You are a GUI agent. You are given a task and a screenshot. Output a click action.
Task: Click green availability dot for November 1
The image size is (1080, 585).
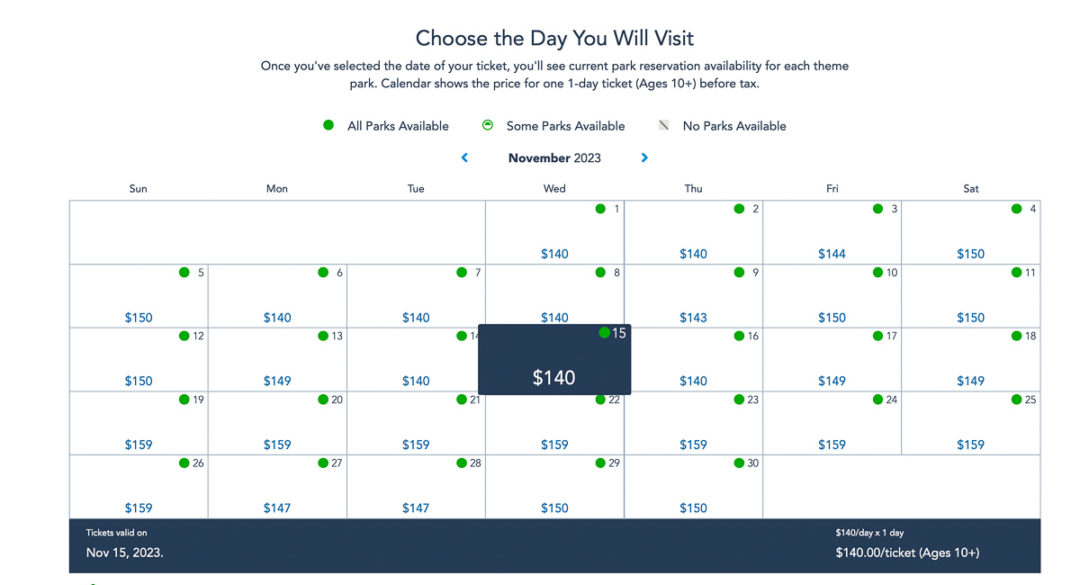(x=600, y=209)
